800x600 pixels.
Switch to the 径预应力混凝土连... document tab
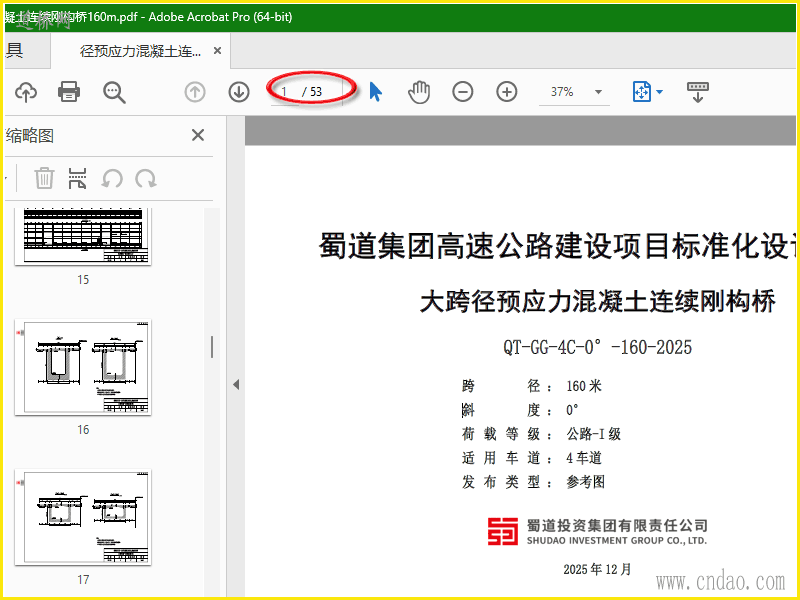[x=140, y=51]
